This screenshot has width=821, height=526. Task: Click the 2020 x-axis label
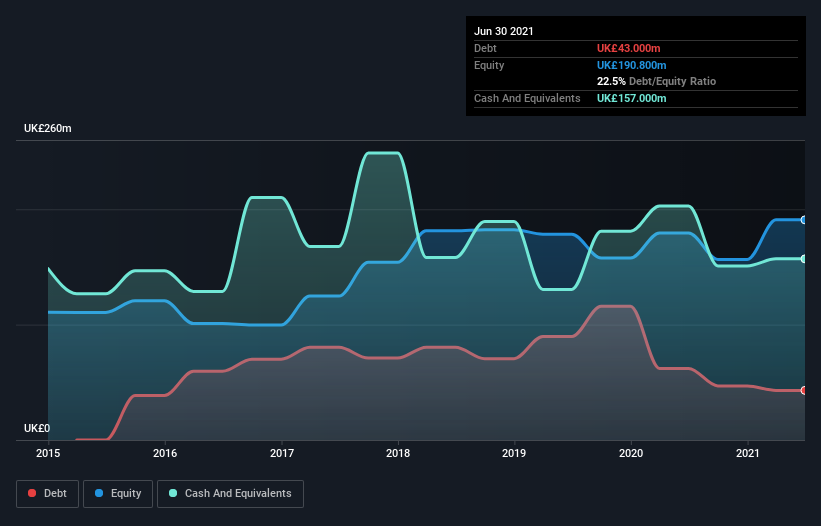tap(631, 453)
